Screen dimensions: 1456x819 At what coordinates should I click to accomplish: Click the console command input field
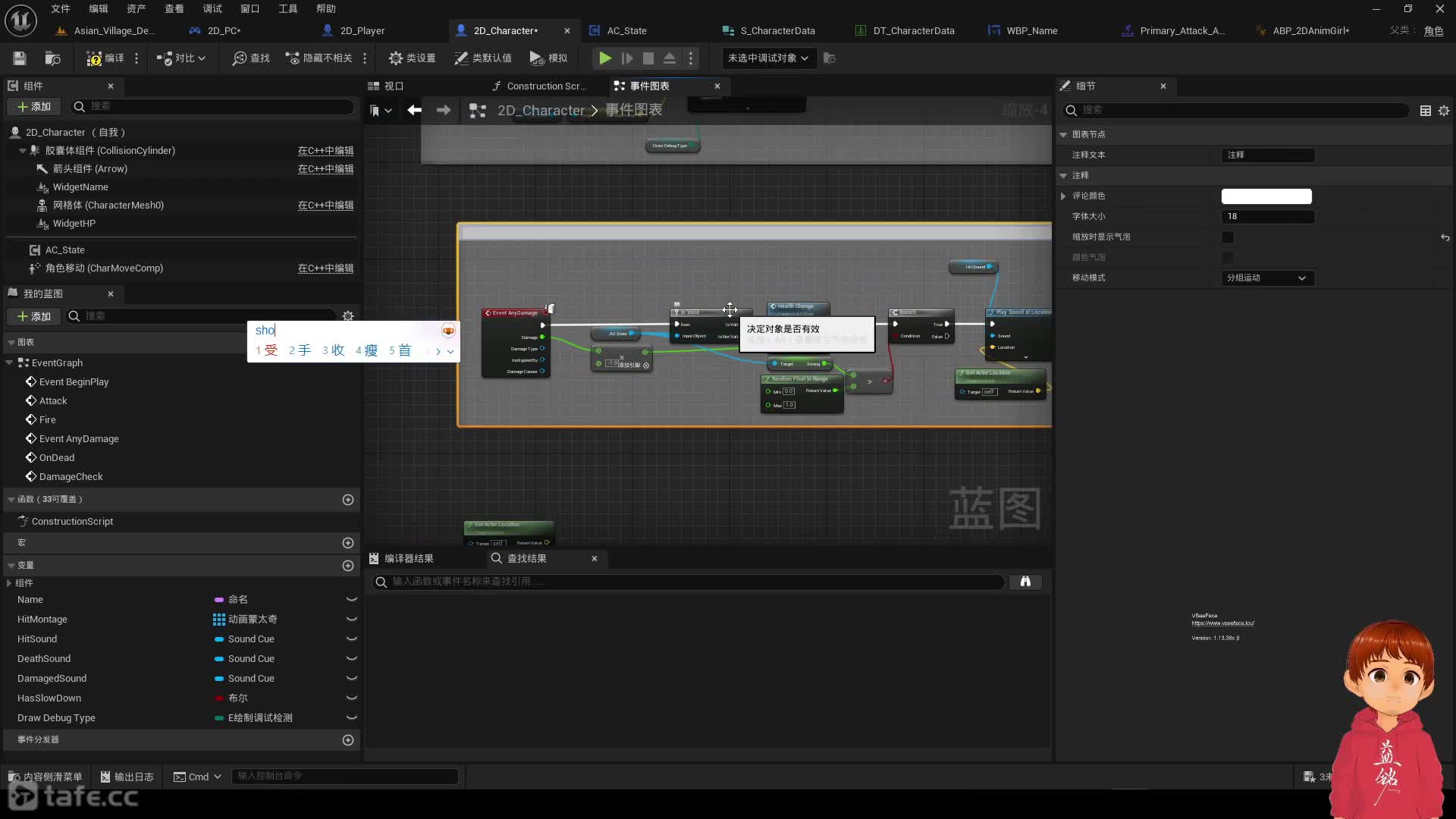pos(345,777)
